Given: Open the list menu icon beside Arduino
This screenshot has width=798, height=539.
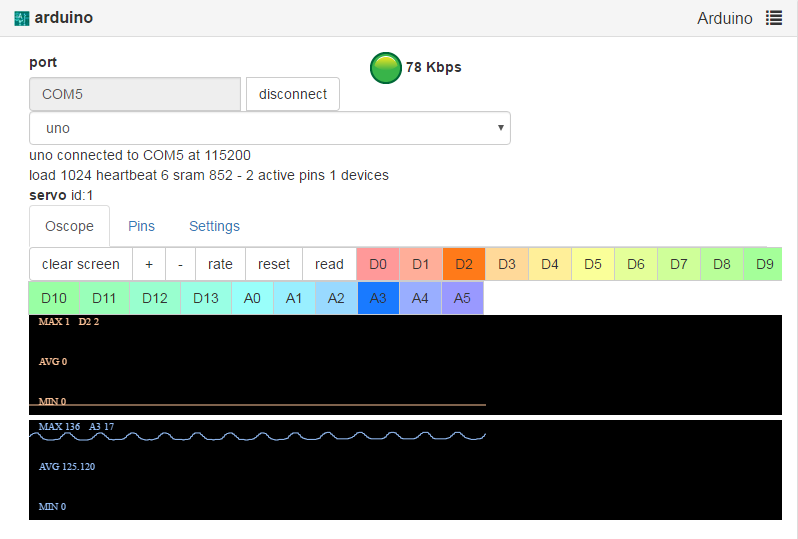Looking at the screenshot, I should click(774, 18).
